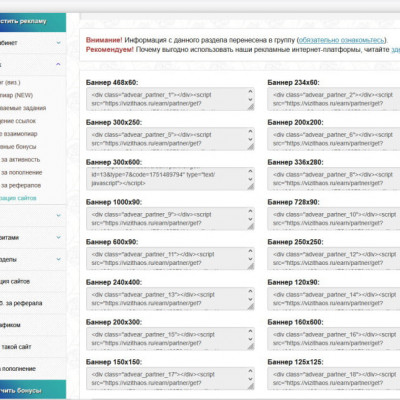
Task: Click the resize grip of Баннер 1000x90 textarea
Action: (251, 227)
